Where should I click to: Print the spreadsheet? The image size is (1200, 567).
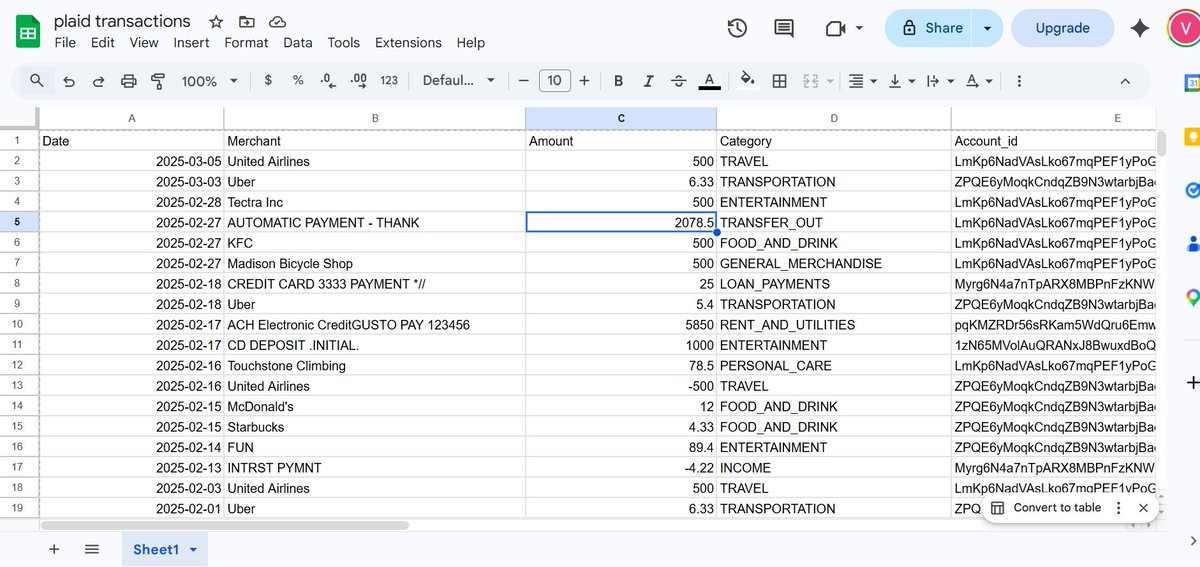128,81
